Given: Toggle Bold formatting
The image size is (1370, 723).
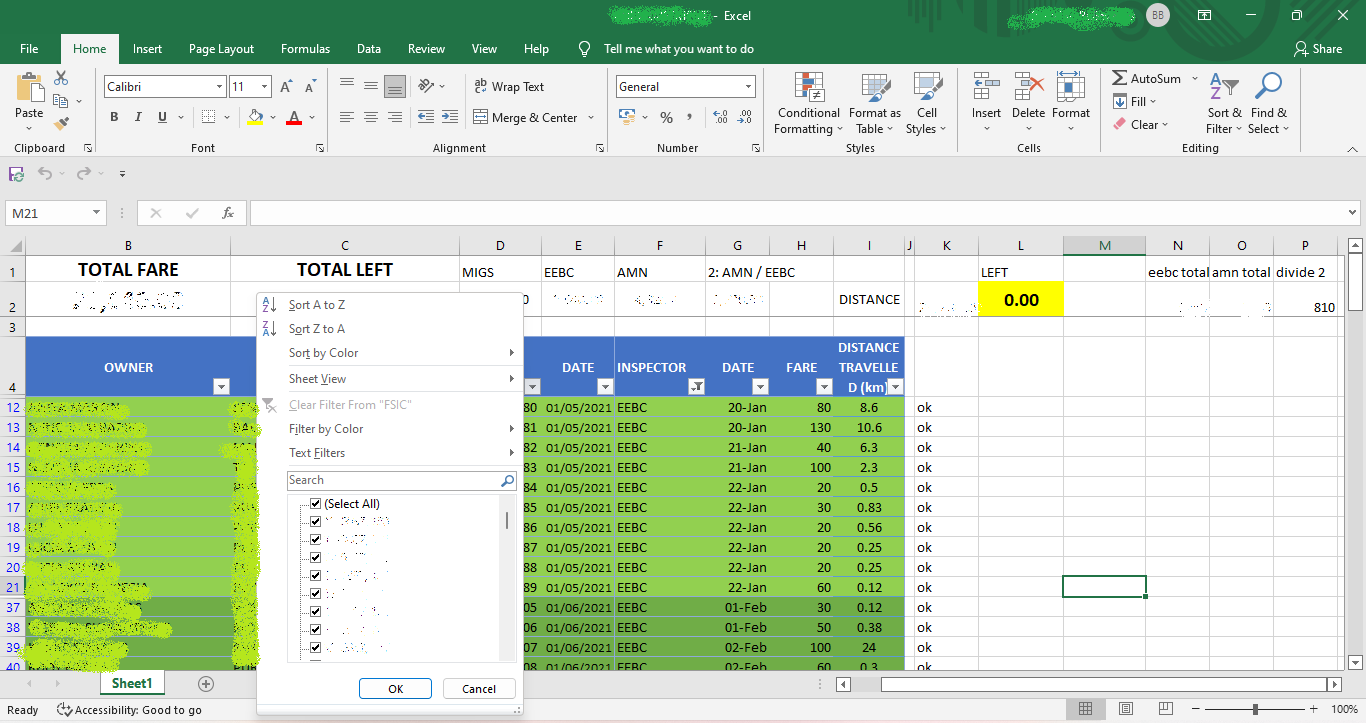Looking at the screenshot, I should pos(114,117).
